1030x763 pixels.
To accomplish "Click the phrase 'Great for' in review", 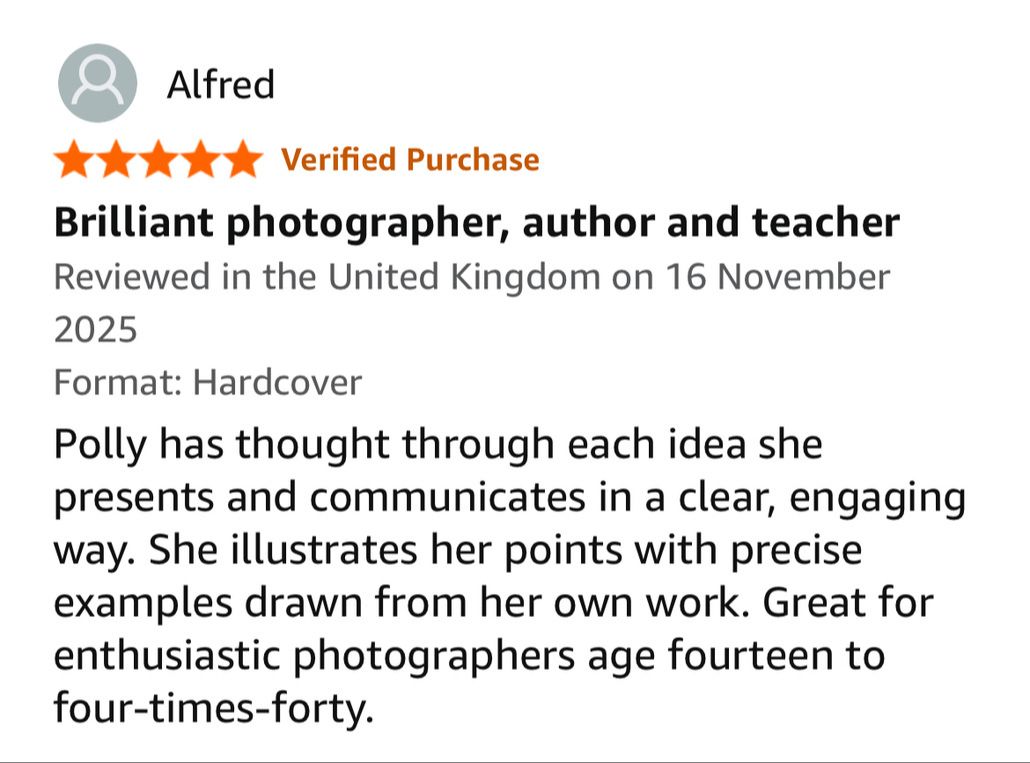I will click(847, 602).
